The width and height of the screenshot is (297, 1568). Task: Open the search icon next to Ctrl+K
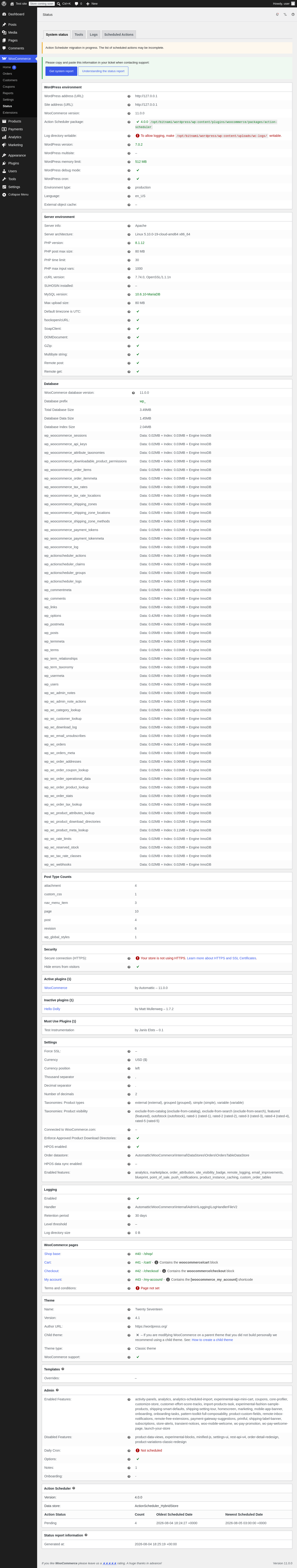pyautogui.click(x=58, y=4)
